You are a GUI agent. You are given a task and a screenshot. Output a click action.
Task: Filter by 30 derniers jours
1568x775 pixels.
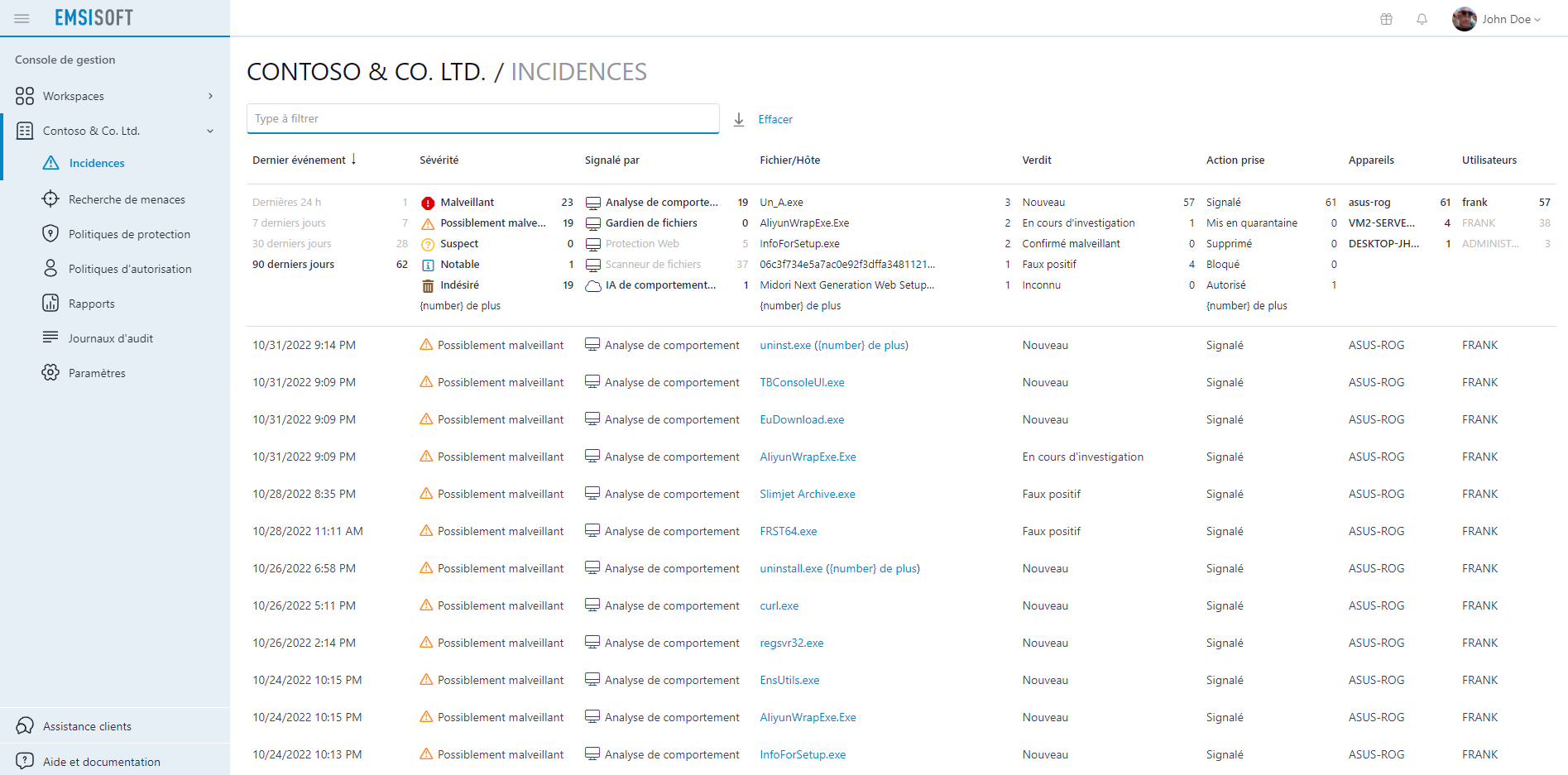click(291, 243)
